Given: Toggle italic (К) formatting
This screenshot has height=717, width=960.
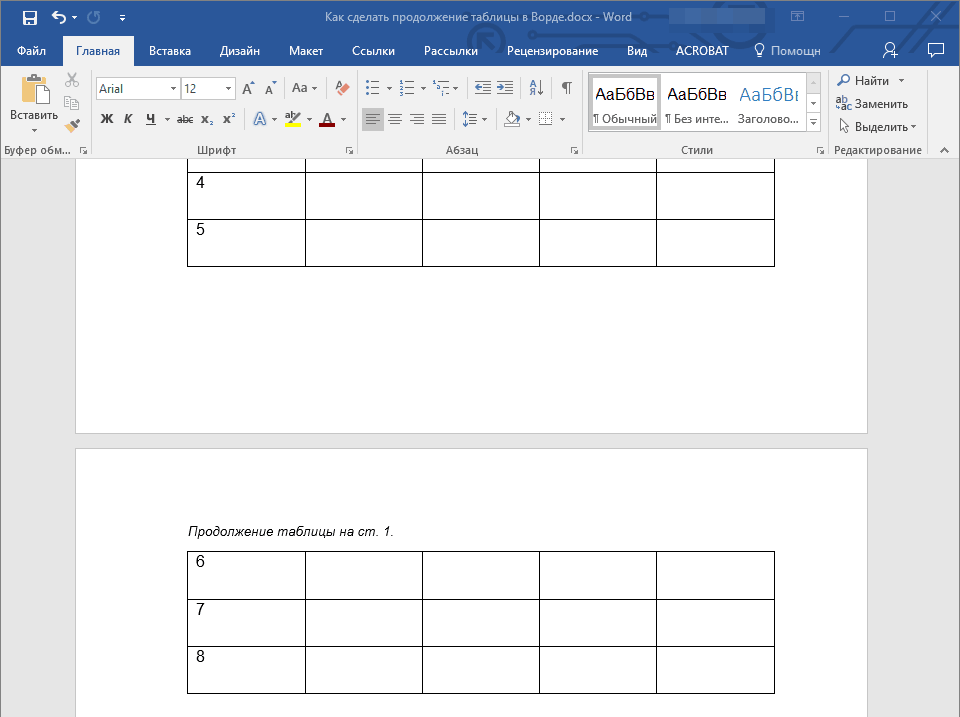Looking at the screenshot, I should coord(128,119).
